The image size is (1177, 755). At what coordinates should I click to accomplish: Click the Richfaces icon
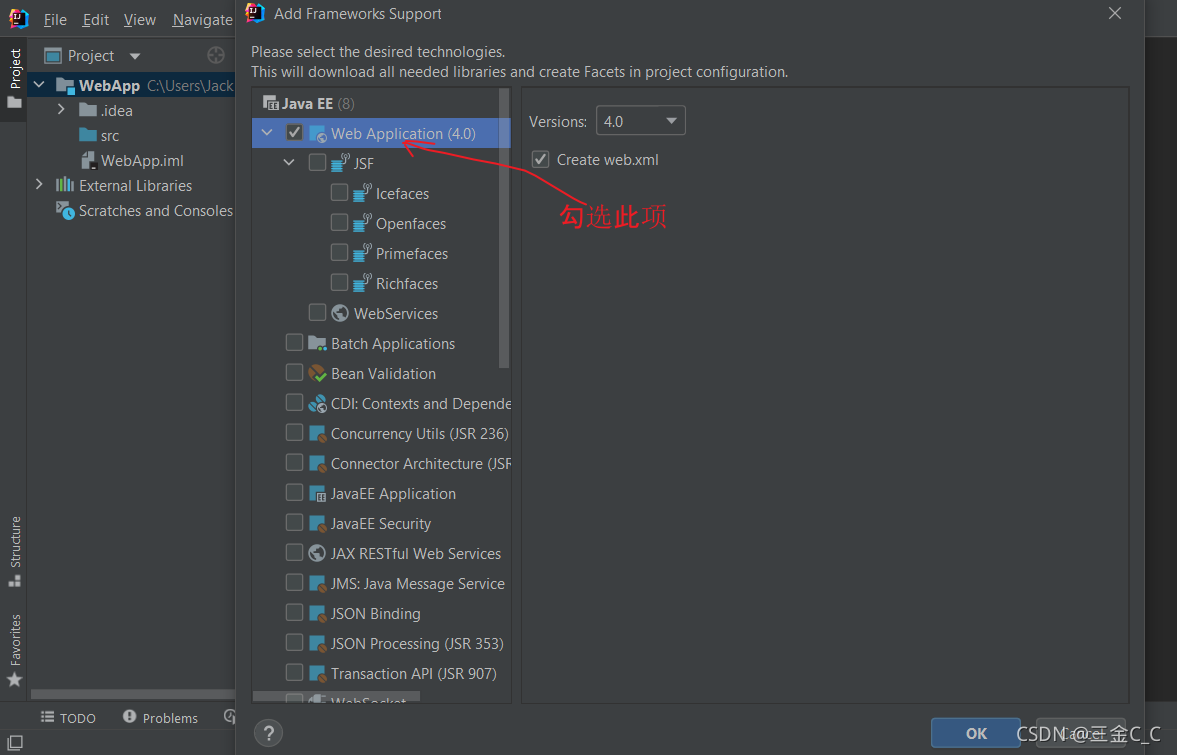coord(363,283)
